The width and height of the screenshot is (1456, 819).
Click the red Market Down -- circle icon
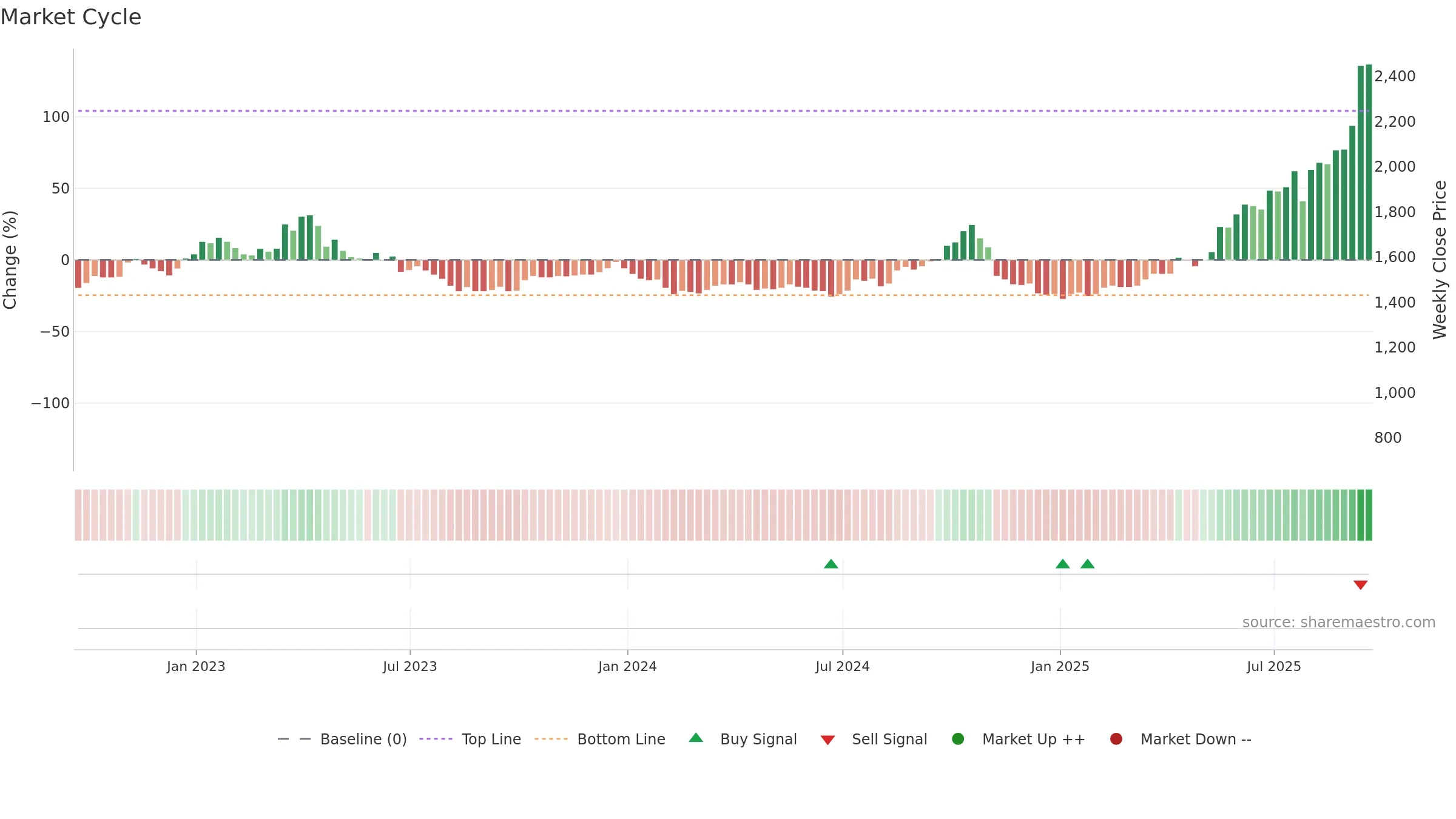(x=1116, y=738)
